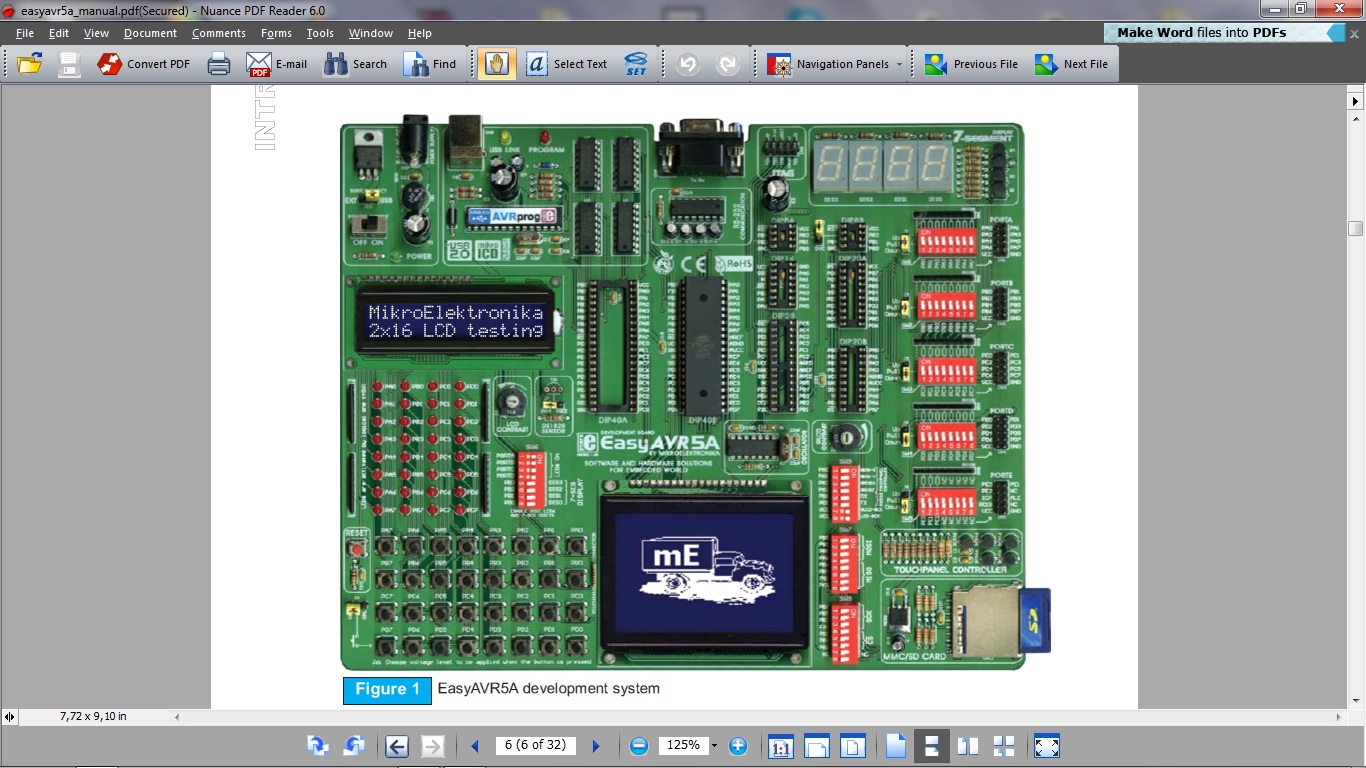Collapse the Make Word files banner arrow

pos(1335,32)
